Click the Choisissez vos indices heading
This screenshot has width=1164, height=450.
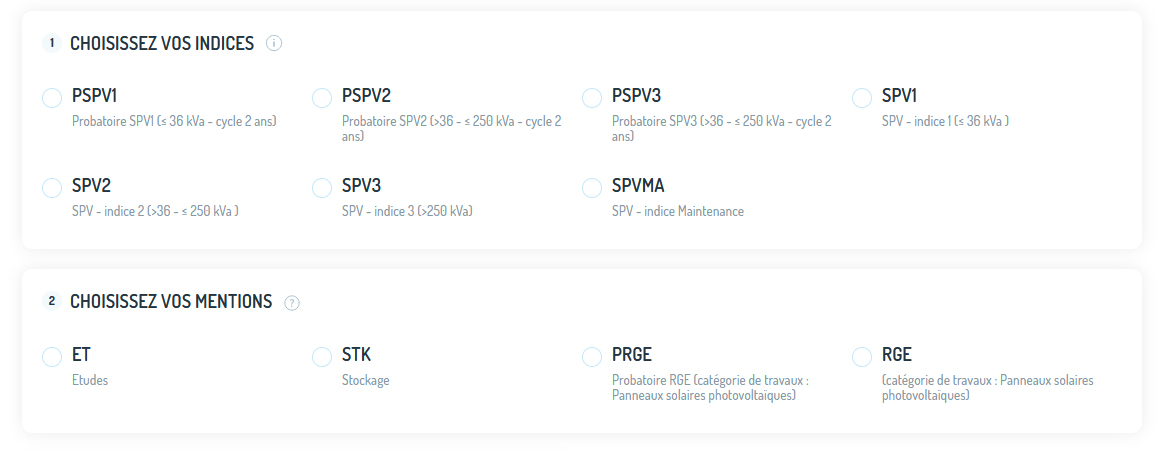coord(162,43)
